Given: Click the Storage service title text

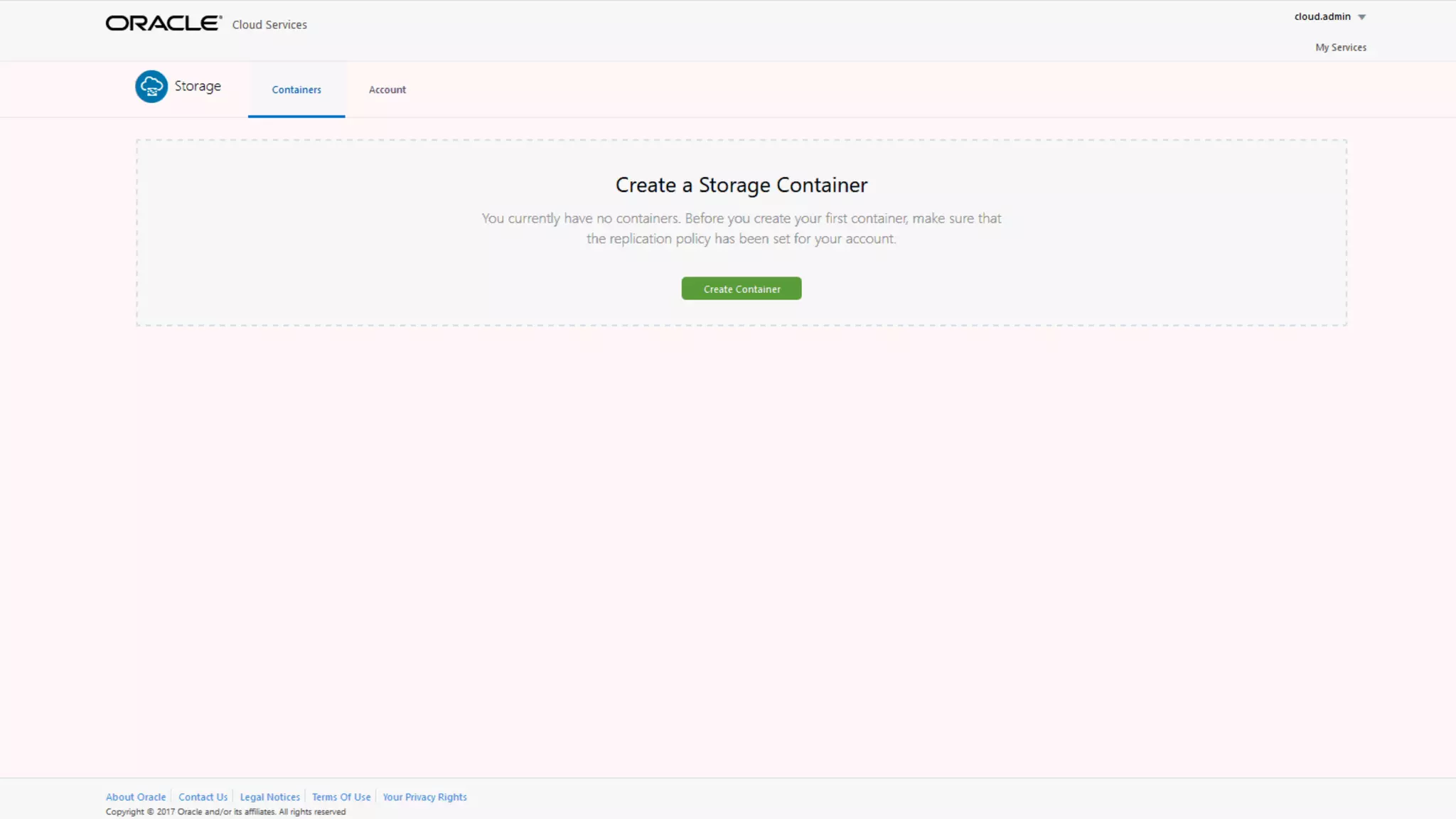Looking at the screenshot, I should pos(198,86).
